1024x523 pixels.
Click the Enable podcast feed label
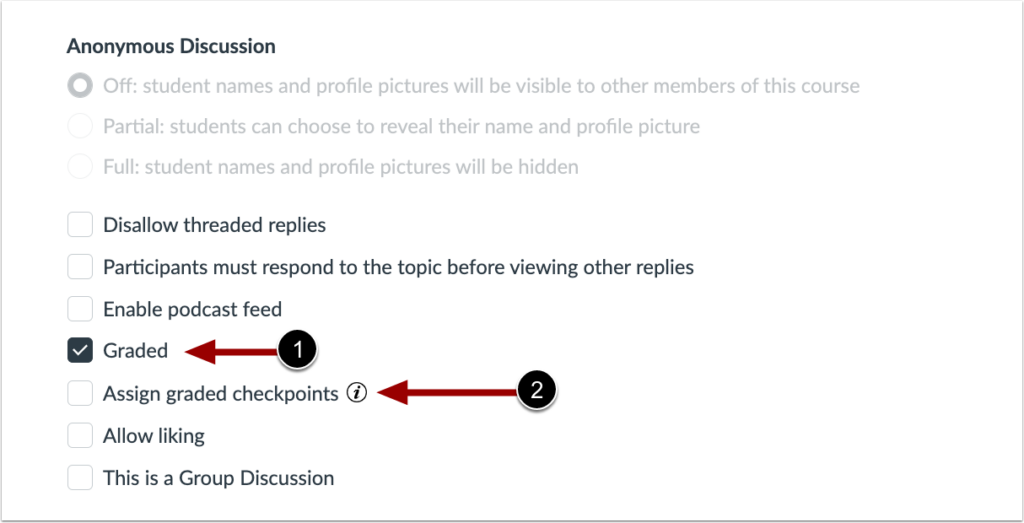pyautogui.click(x=192, y=309)
